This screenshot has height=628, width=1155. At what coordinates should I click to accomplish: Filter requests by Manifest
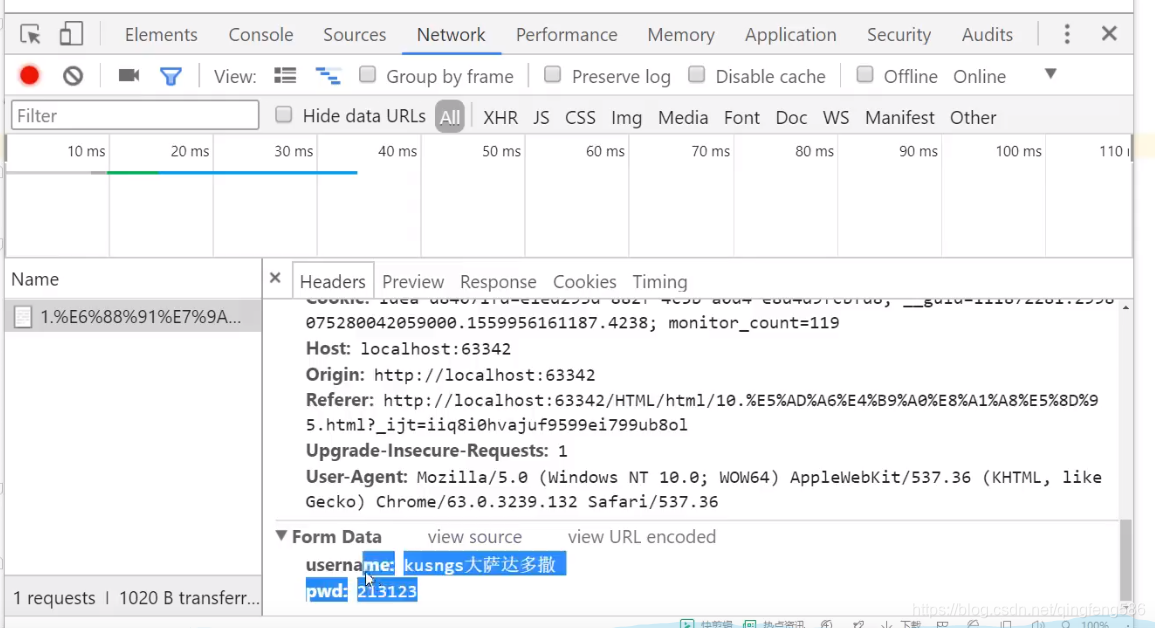pos(899,117)
